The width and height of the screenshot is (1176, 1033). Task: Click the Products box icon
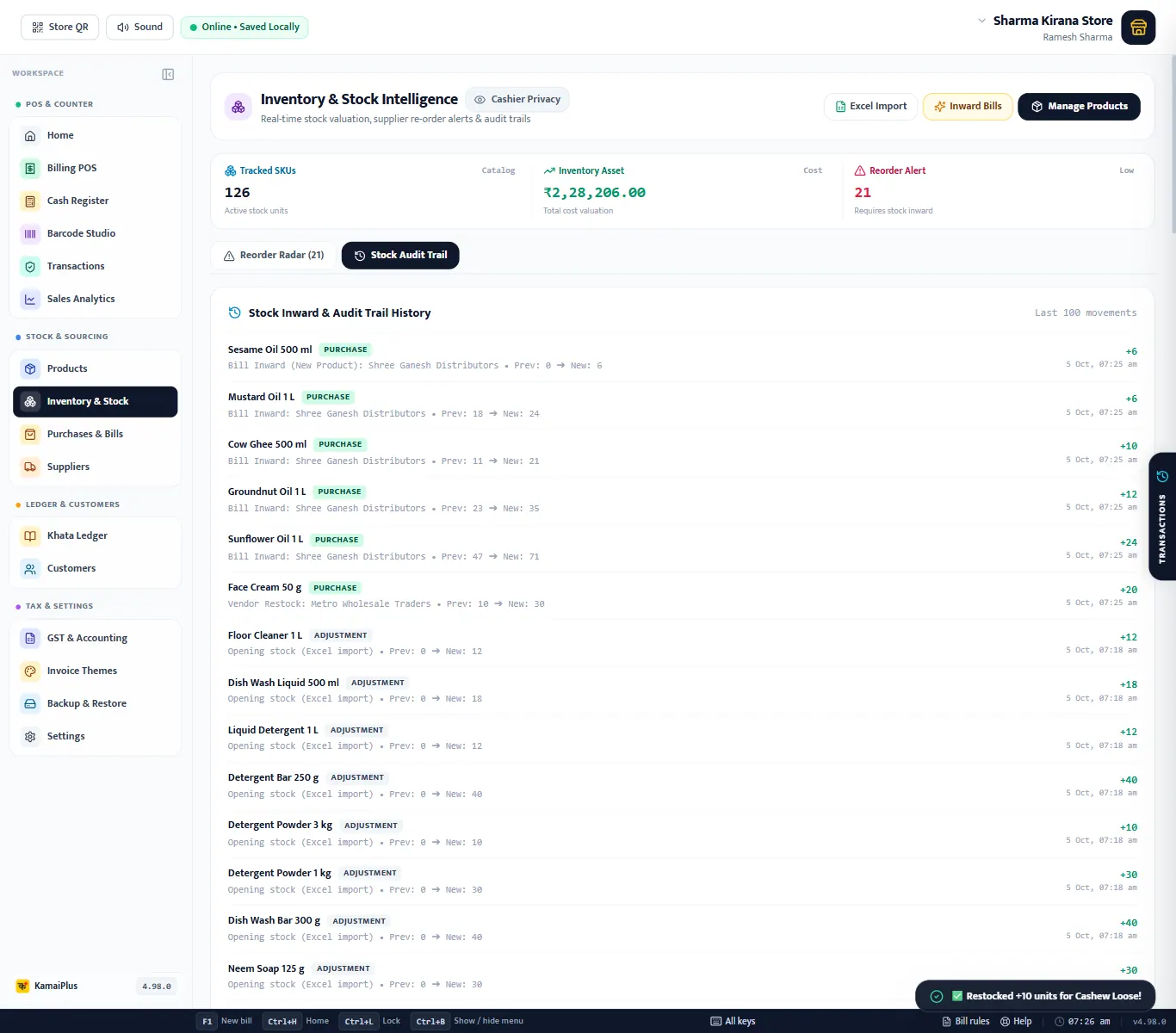[x=30, y=368]
